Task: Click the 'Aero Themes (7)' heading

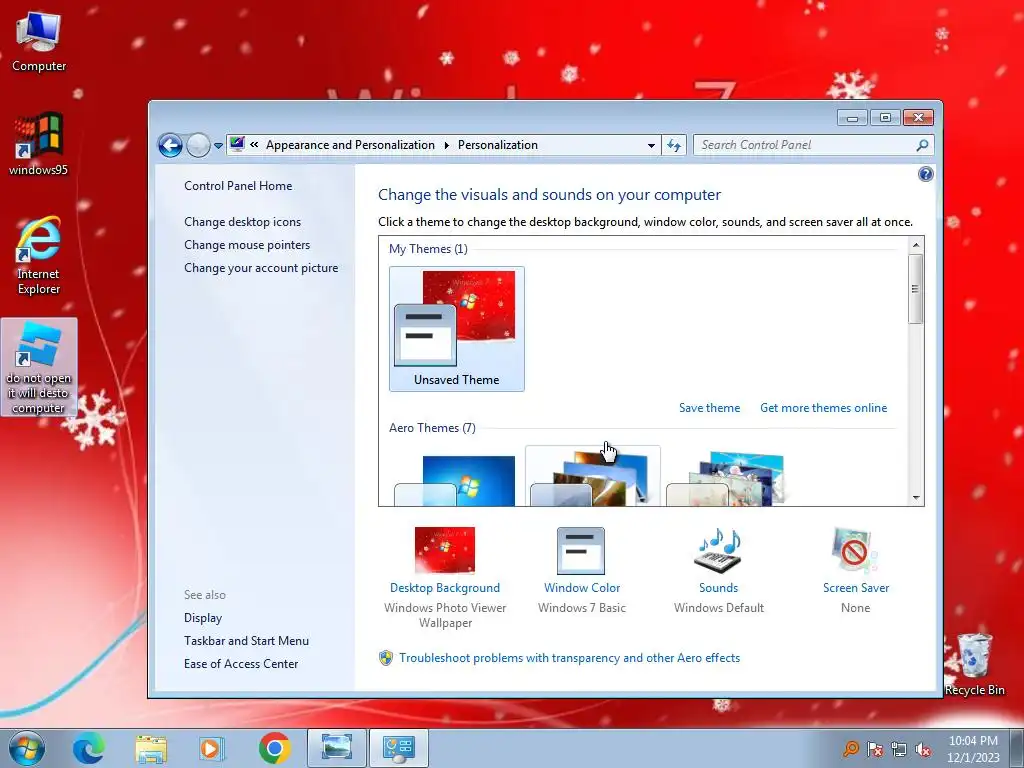Action: (432, 428)
